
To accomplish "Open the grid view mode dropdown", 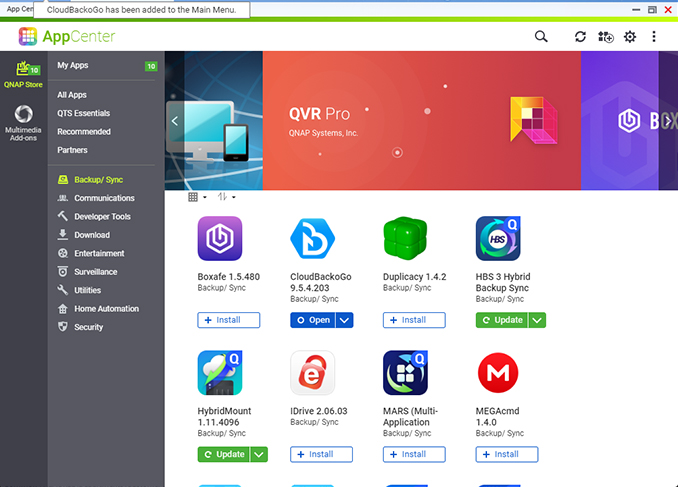I will 197,198.
